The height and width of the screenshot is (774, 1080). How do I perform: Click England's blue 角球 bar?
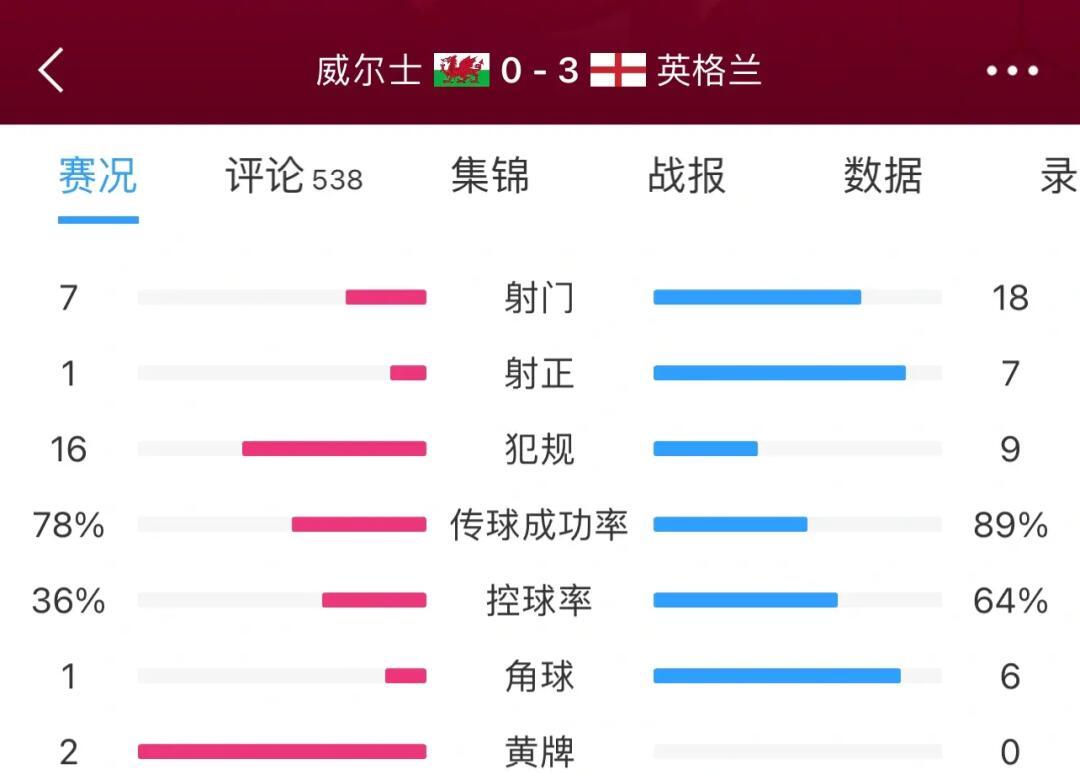(x=777, y=676)
